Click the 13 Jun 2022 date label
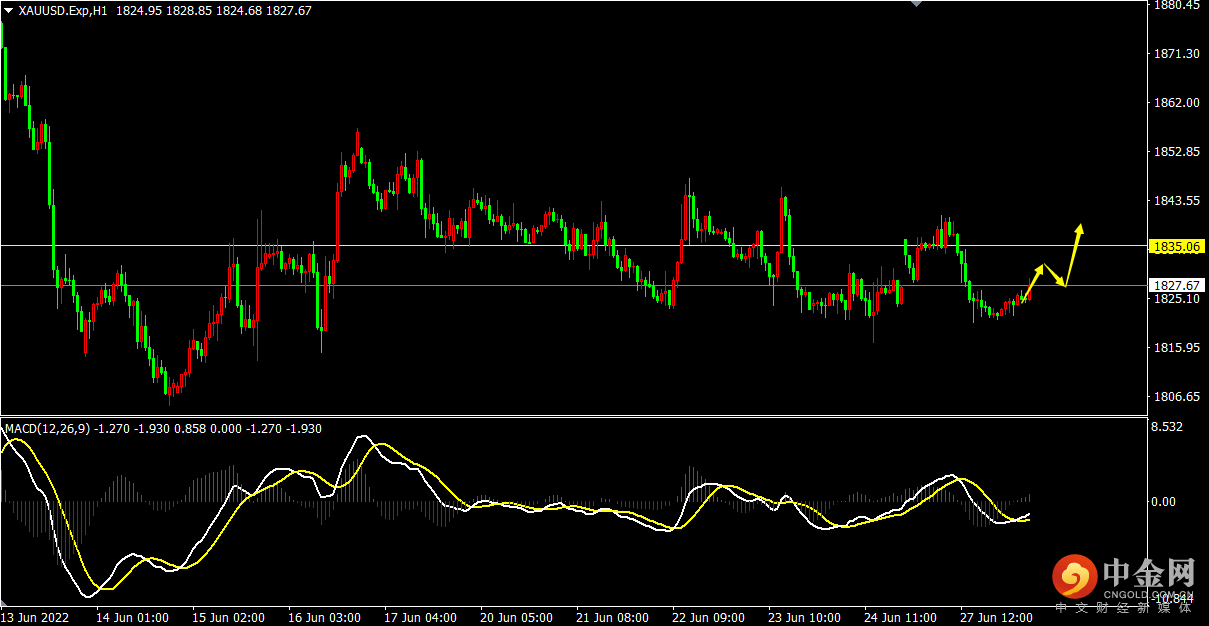 pyautogui.click(x=37, y=618)
